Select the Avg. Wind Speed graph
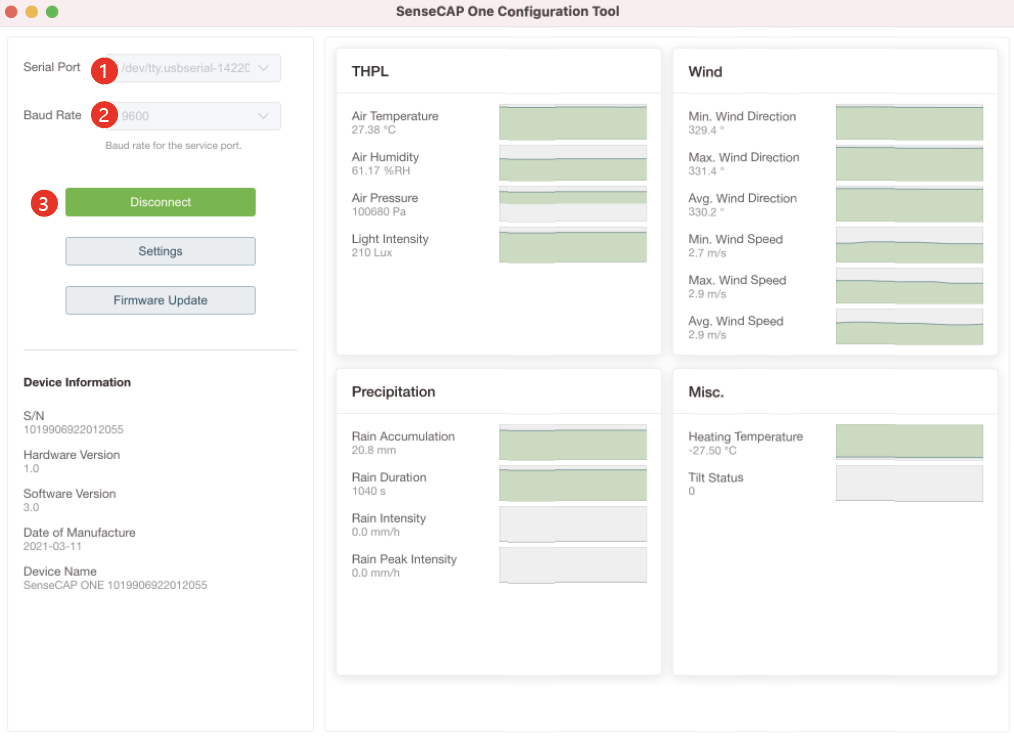 [909, 327]
